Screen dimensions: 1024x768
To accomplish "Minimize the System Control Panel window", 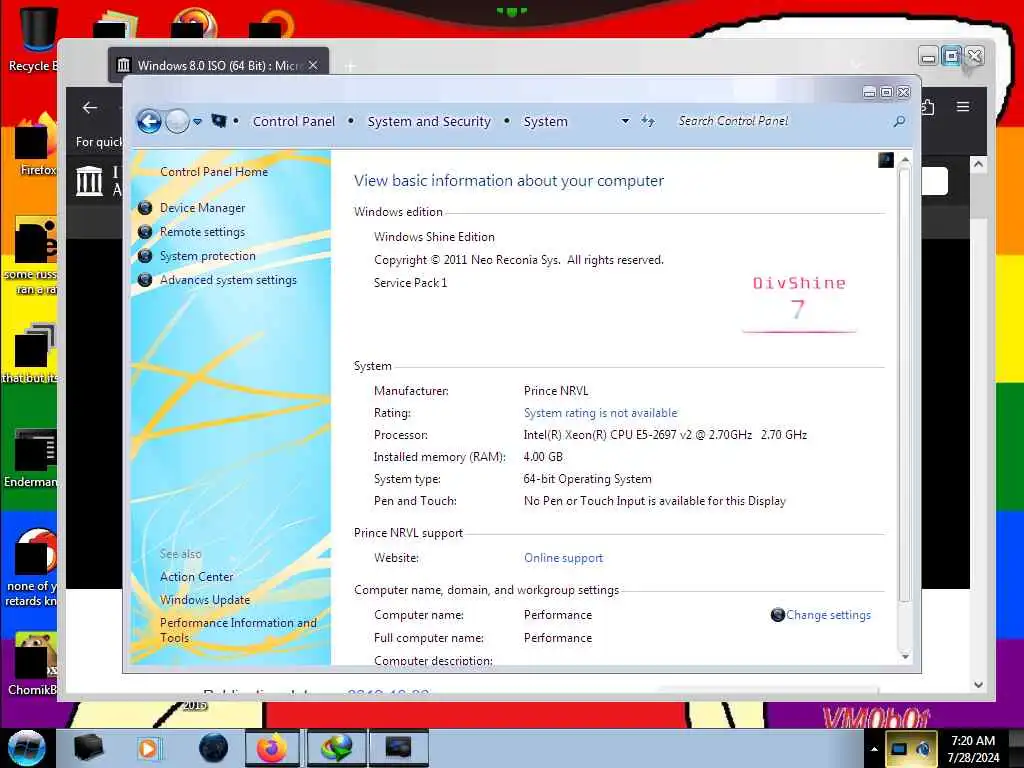I will tap(869, 92).
